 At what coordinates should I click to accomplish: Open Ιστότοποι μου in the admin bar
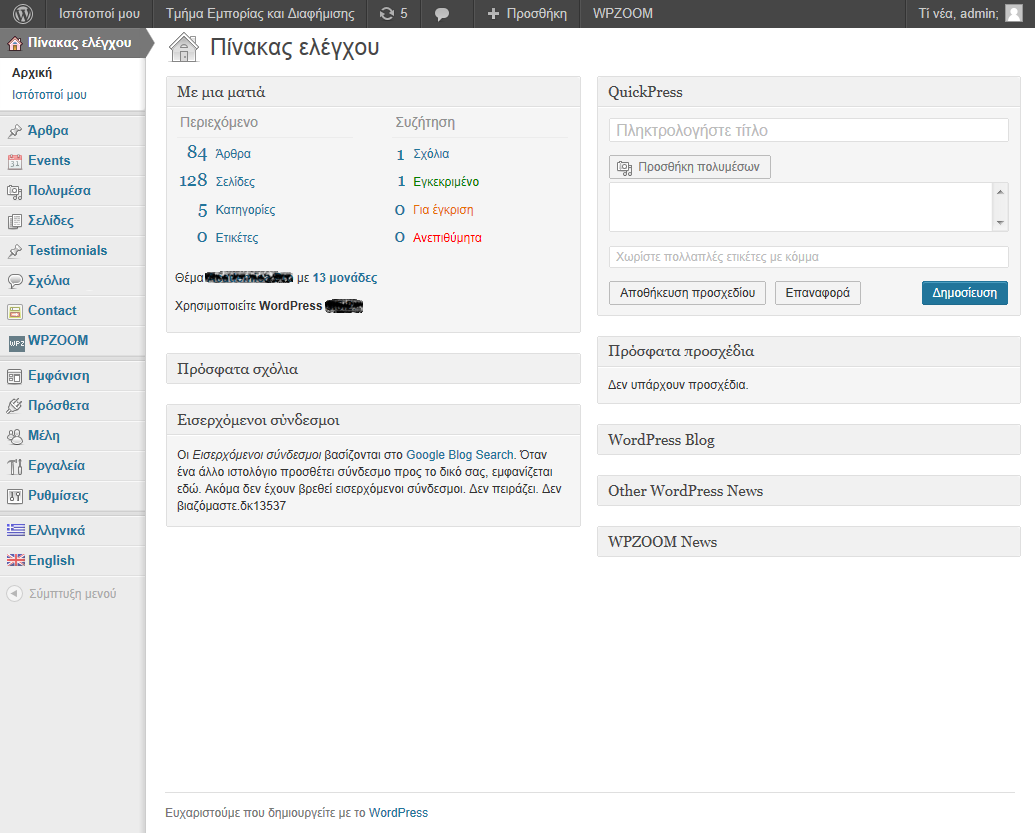point(99,13)
